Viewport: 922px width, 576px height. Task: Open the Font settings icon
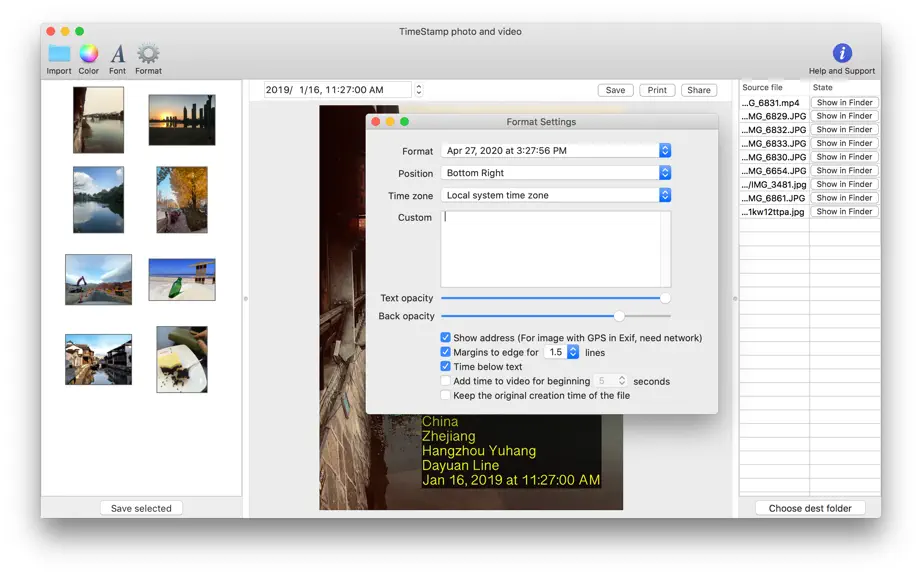[118, 54]
